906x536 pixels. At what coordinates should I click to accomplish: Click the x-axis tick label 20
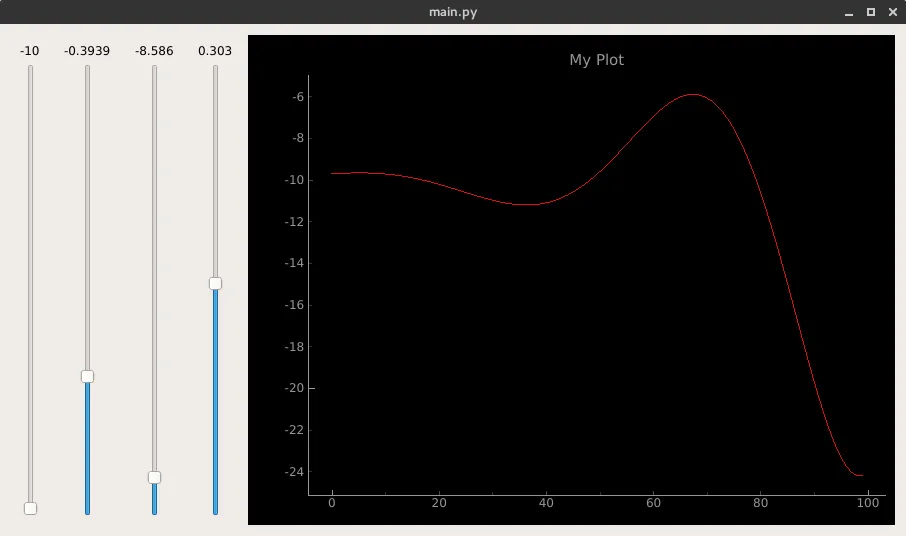point(439,502)
